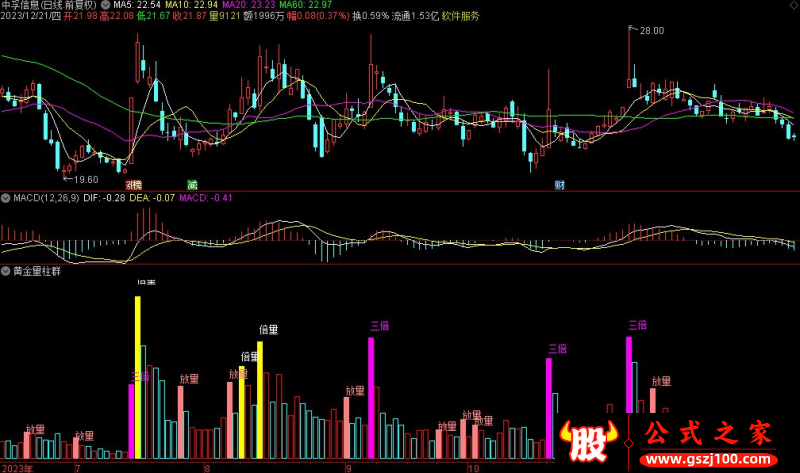Click the DEA: -0.07 value
The width and height of the screenshot is (800, 473).
tap(152, 198)
